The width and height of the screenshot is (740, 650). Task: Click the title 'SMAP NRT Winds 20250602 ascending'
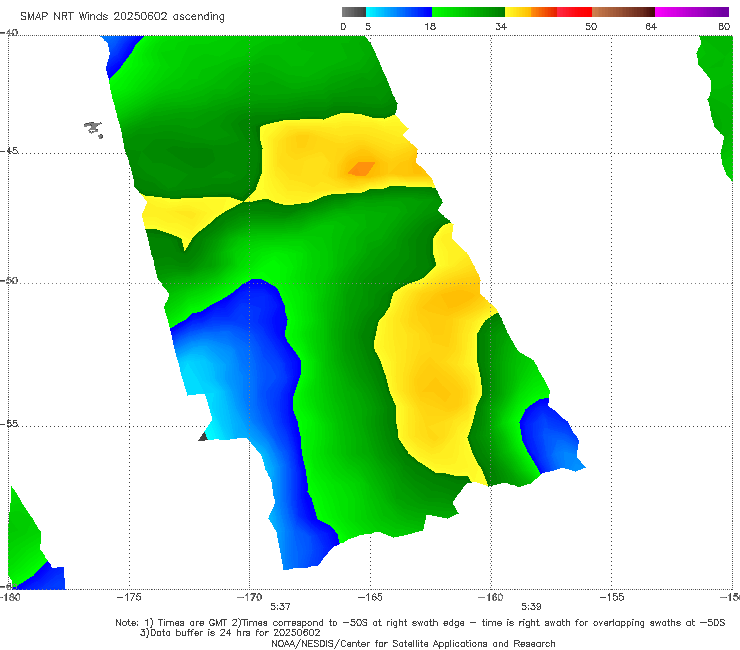click(122, 16)
